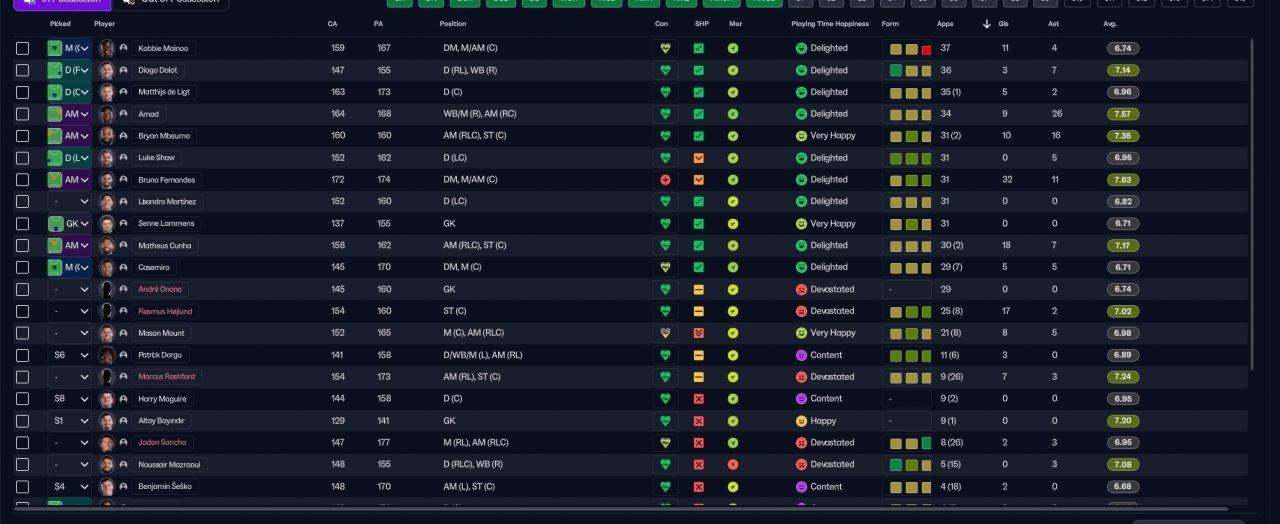Click the person icon beside Casemiro
The width and height of the screenshot is (1280, 524).
[x=123, y=267]
